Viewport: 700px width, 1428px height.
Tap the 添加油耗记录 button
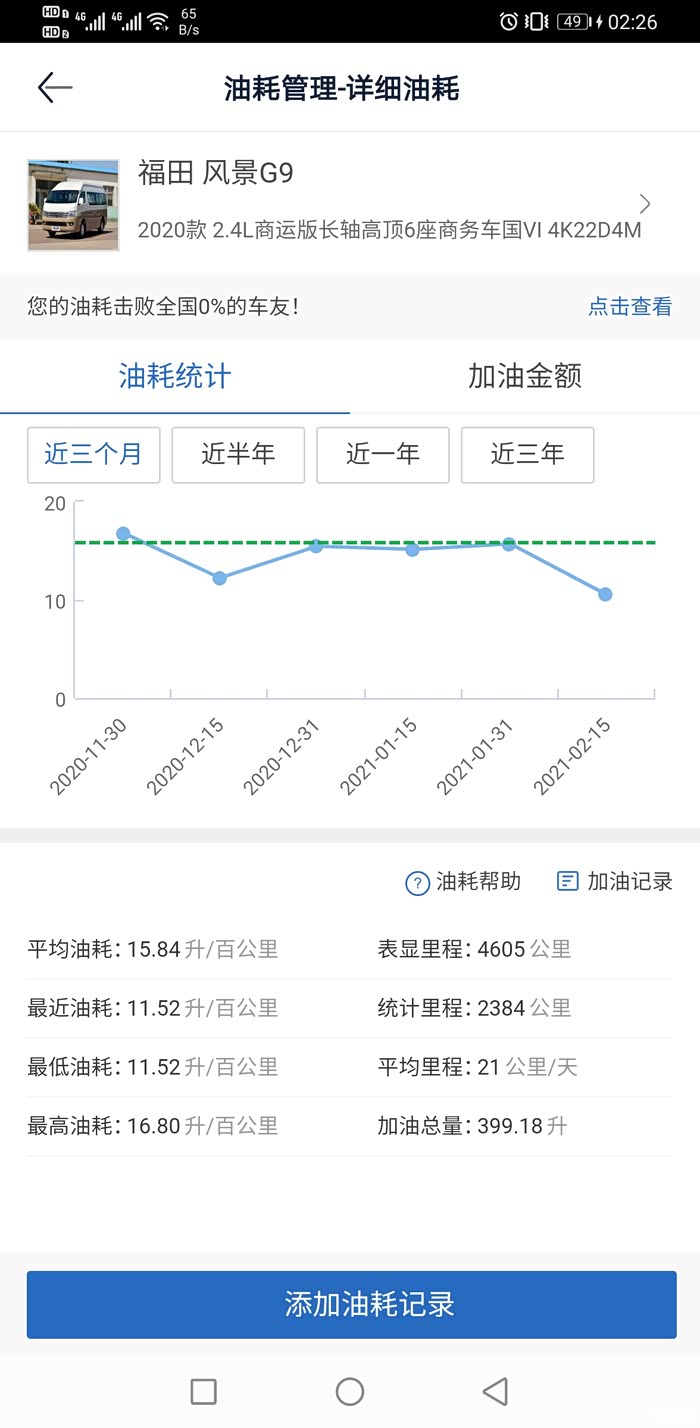pyautogui.click(x=351, y=1304)
